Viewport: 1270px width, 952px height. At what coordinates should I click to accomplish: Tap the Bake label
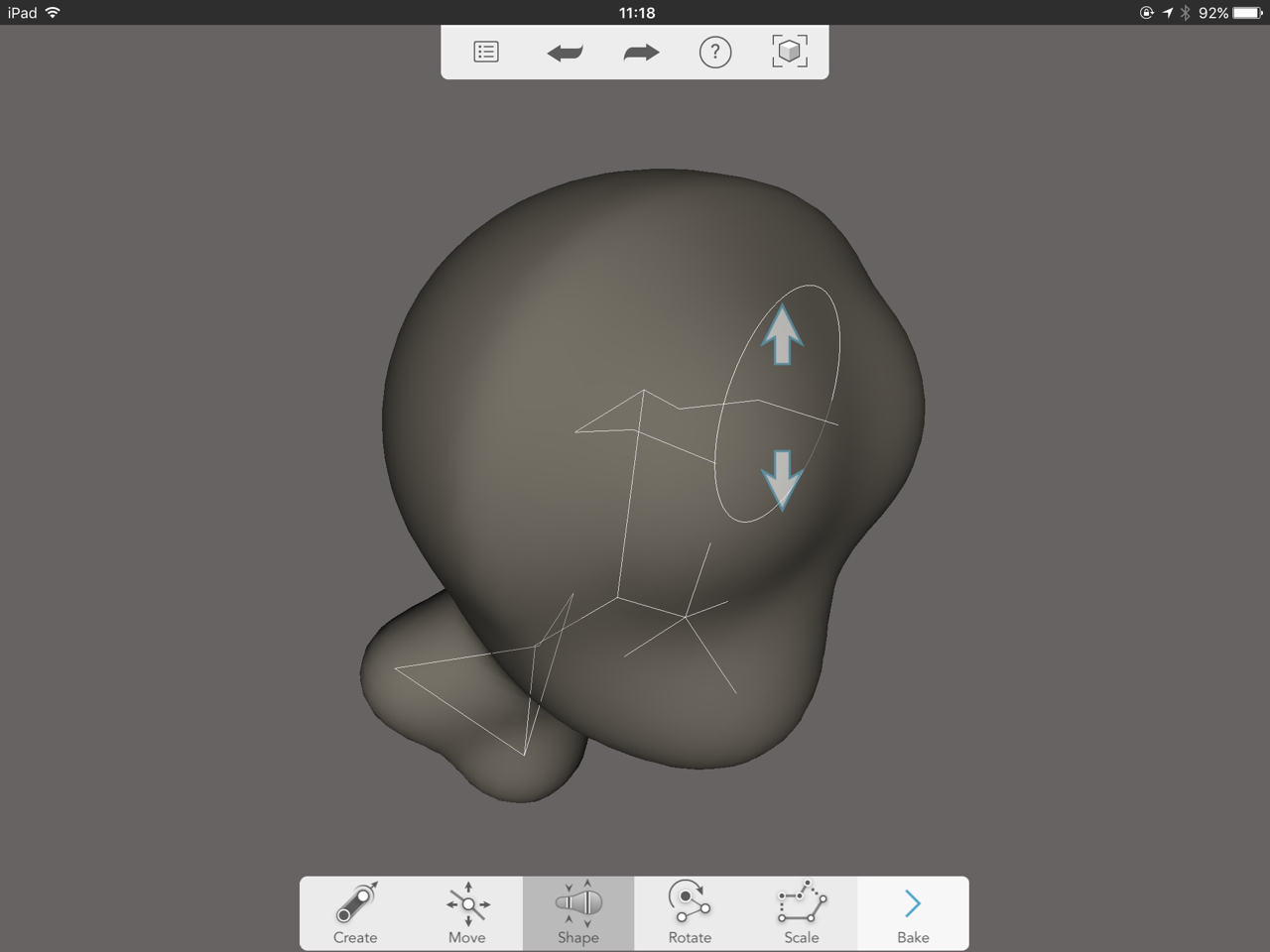click(913, 936)
